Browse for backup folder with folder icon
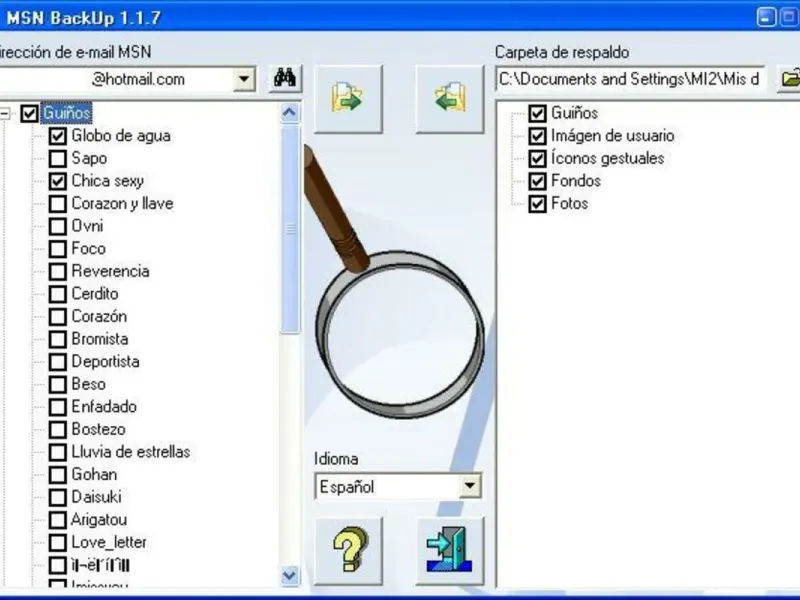The height and width of the screenshot is (600, 800). point(789,79)
